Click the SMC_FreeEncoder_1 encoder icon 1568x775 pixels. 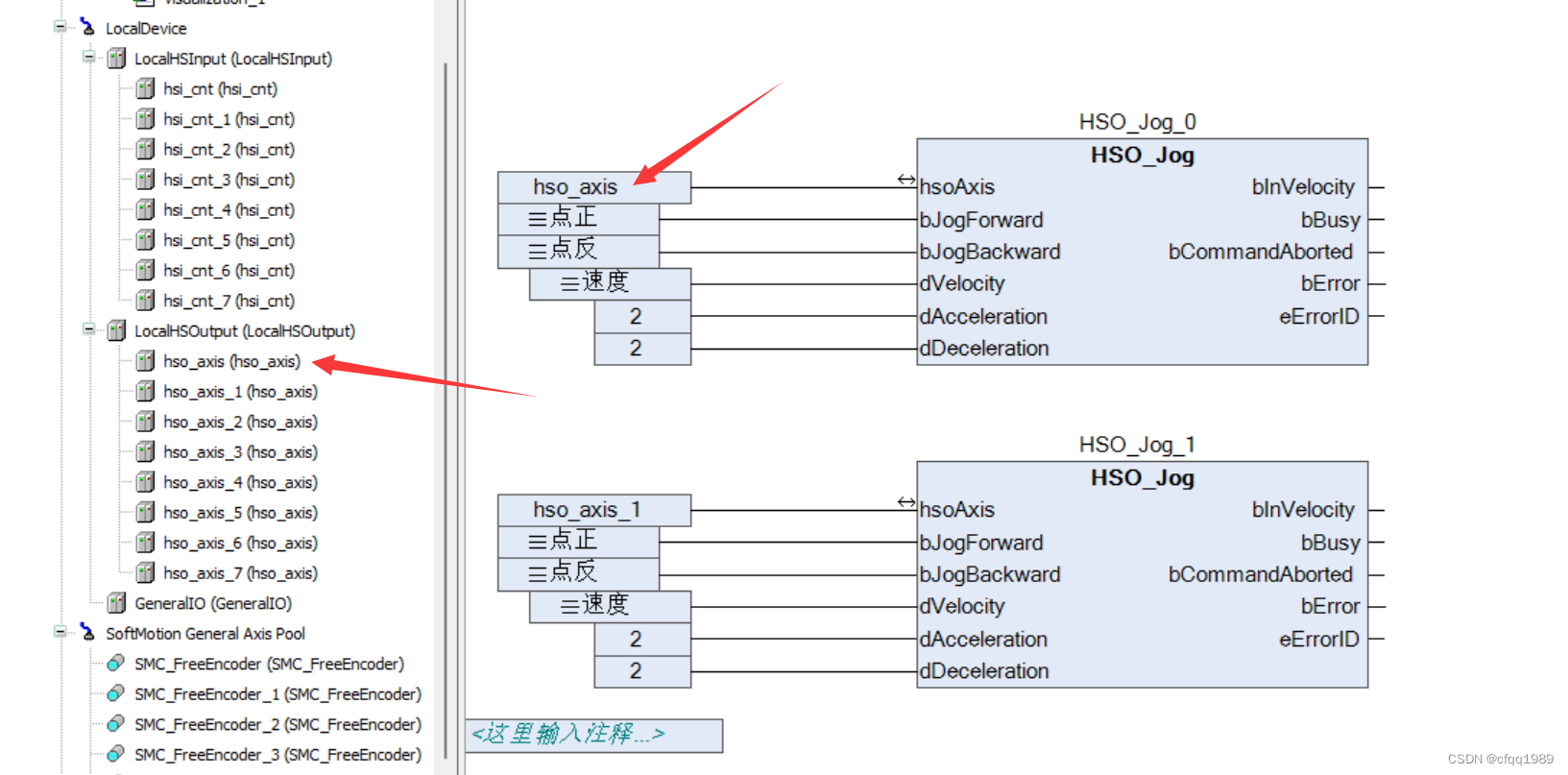coord(115,693)
